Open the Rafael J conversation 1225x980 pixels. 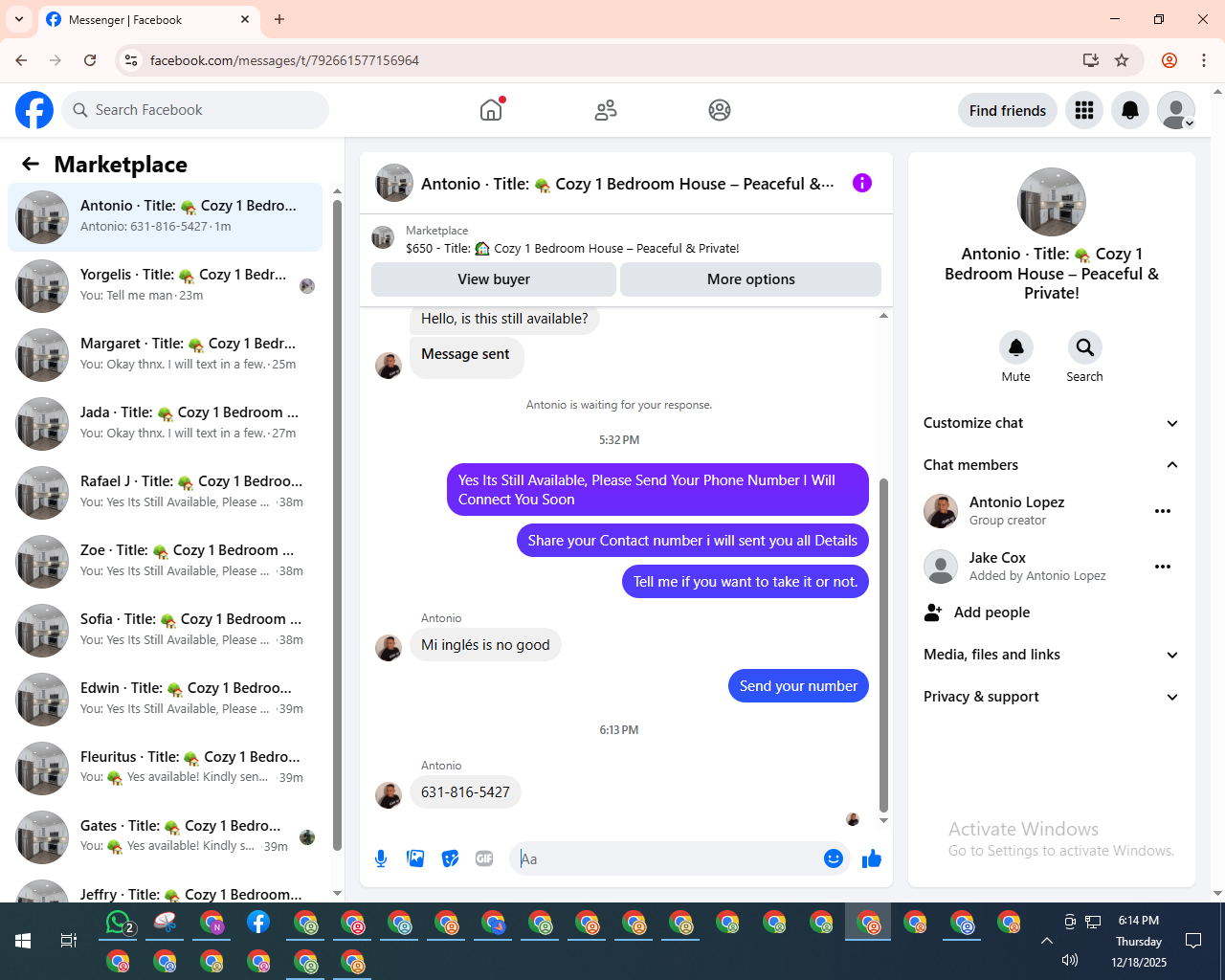(166, 493)
